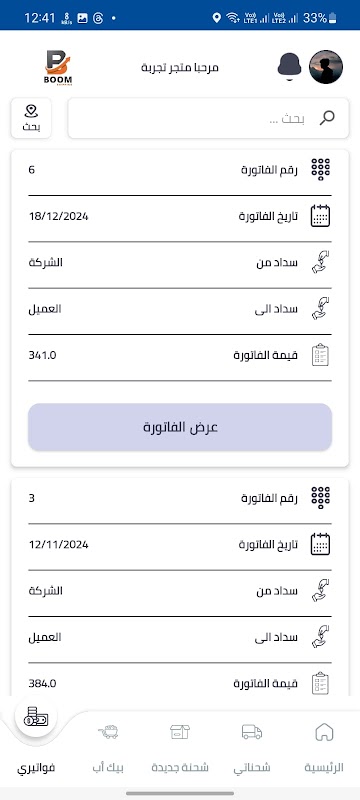Switch to شحناتي shipments tab
Viewport: 360px width, 800px height.
252,748
